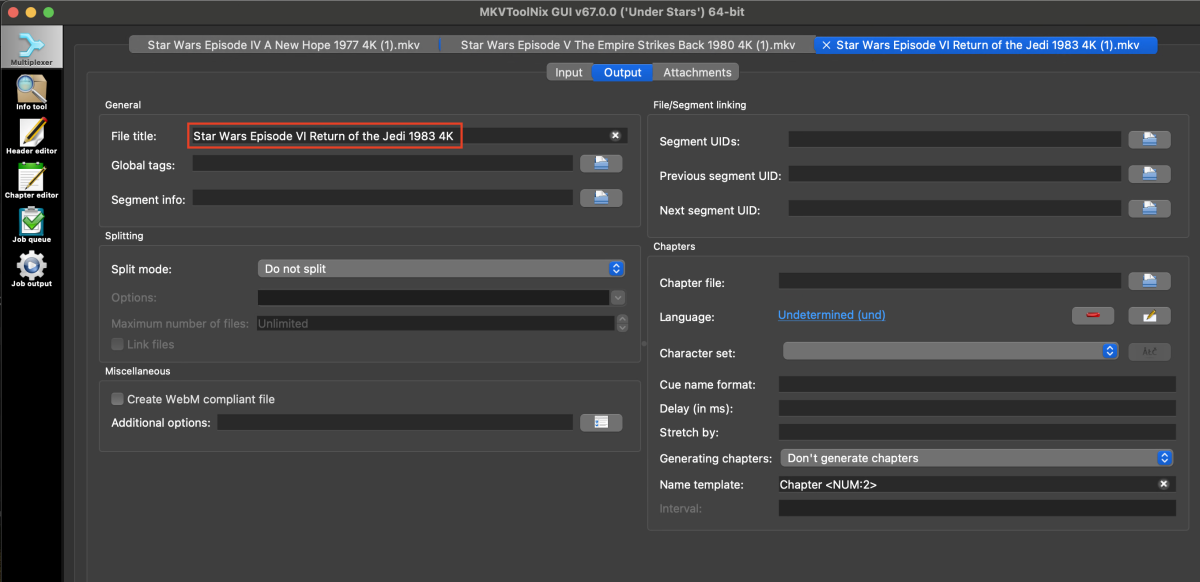
Task: Clear the File title field text
Action: coord(615,135)
